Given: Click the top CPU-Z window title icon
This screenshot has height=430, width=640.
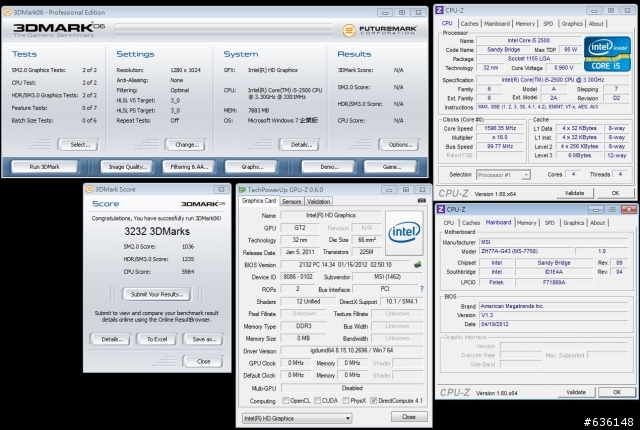Looking at the screenshot, I should click(x=440, y=10).
